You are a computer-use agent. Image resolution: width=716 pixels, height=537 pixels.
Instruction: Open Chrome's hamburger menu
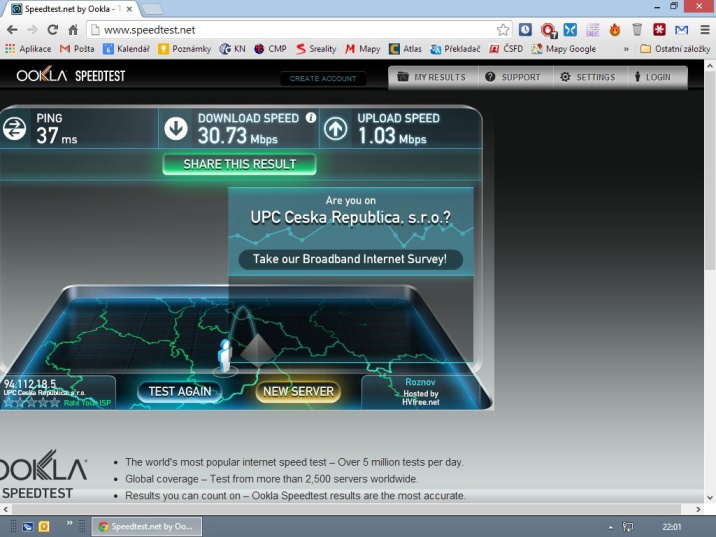click(x=703, y=30)
